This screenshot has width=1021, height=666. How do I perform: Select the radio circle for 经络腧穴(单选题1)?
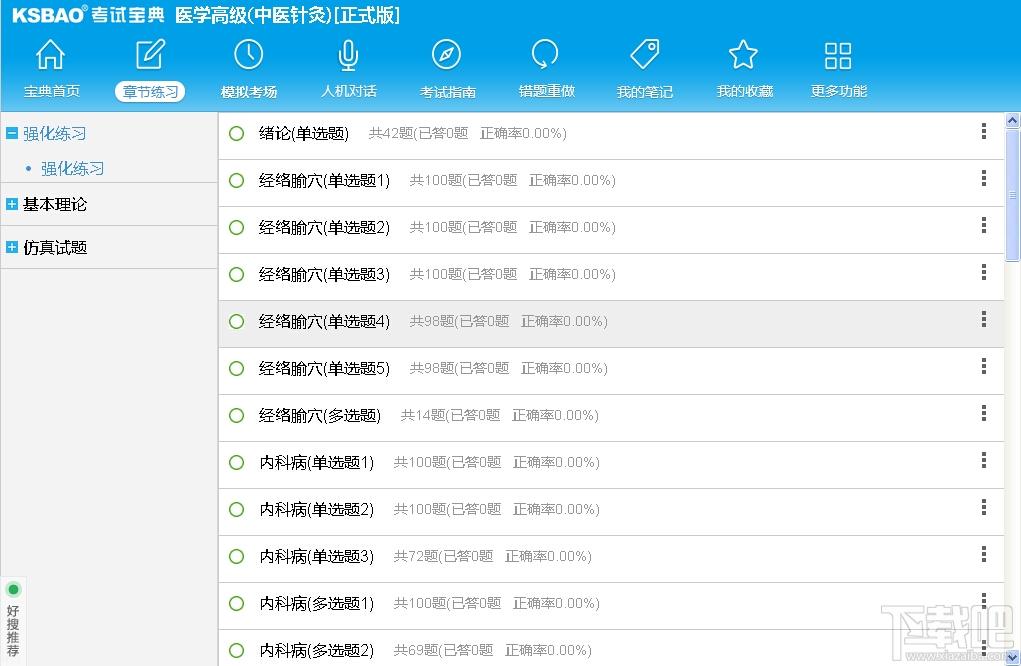[x=236, y=180]
